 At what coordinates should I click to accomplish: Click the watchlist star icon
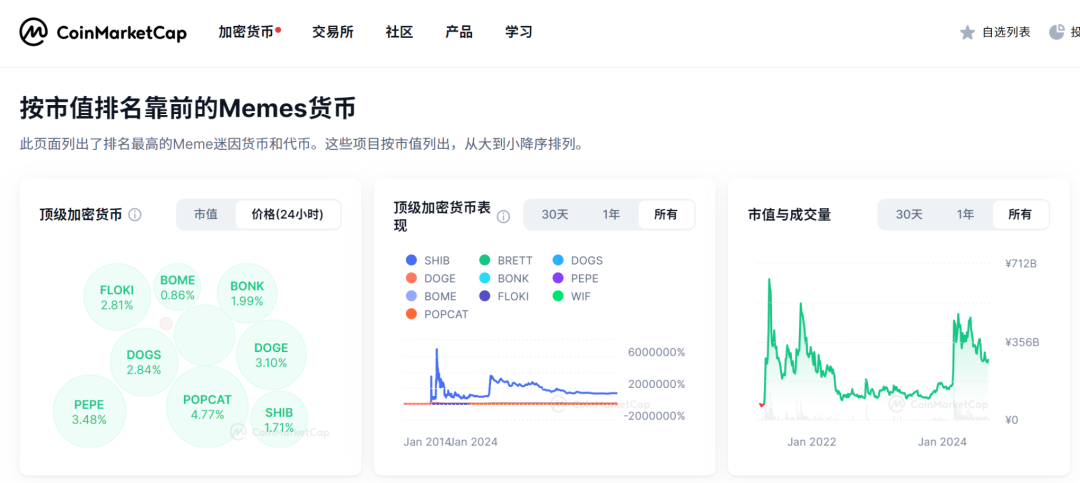[x=967, y=32]
